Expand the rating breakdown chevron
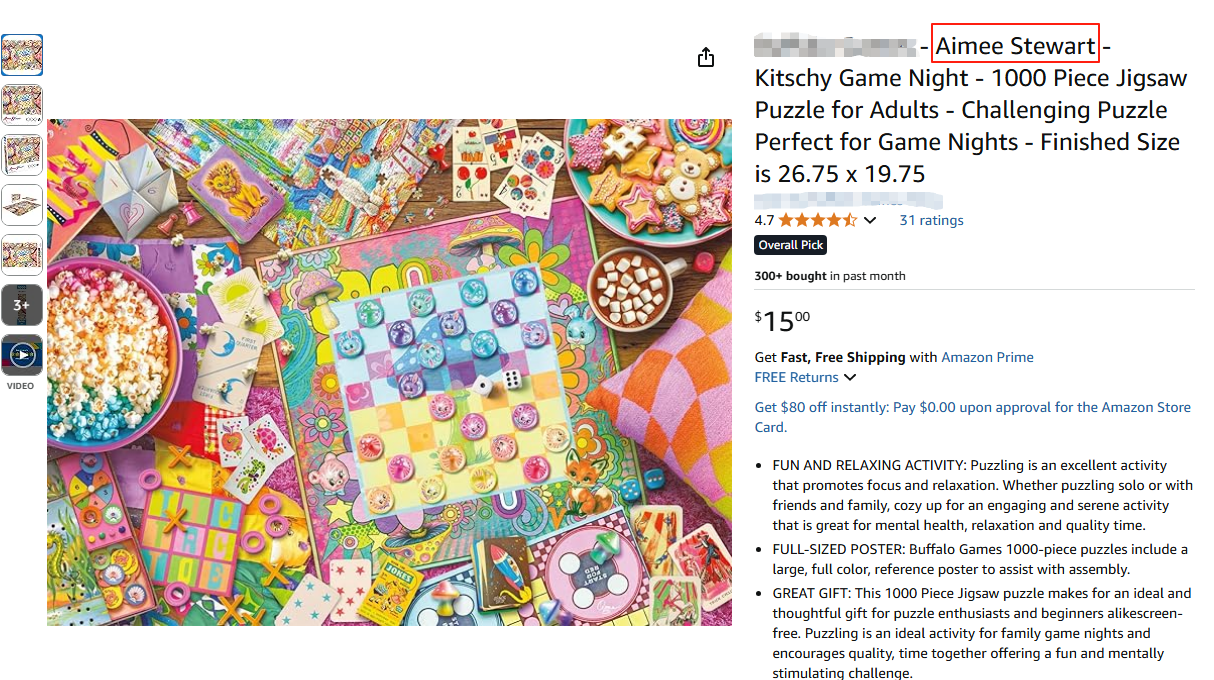Viewport: 1214px width, 680px height. [x=870, y=220]
